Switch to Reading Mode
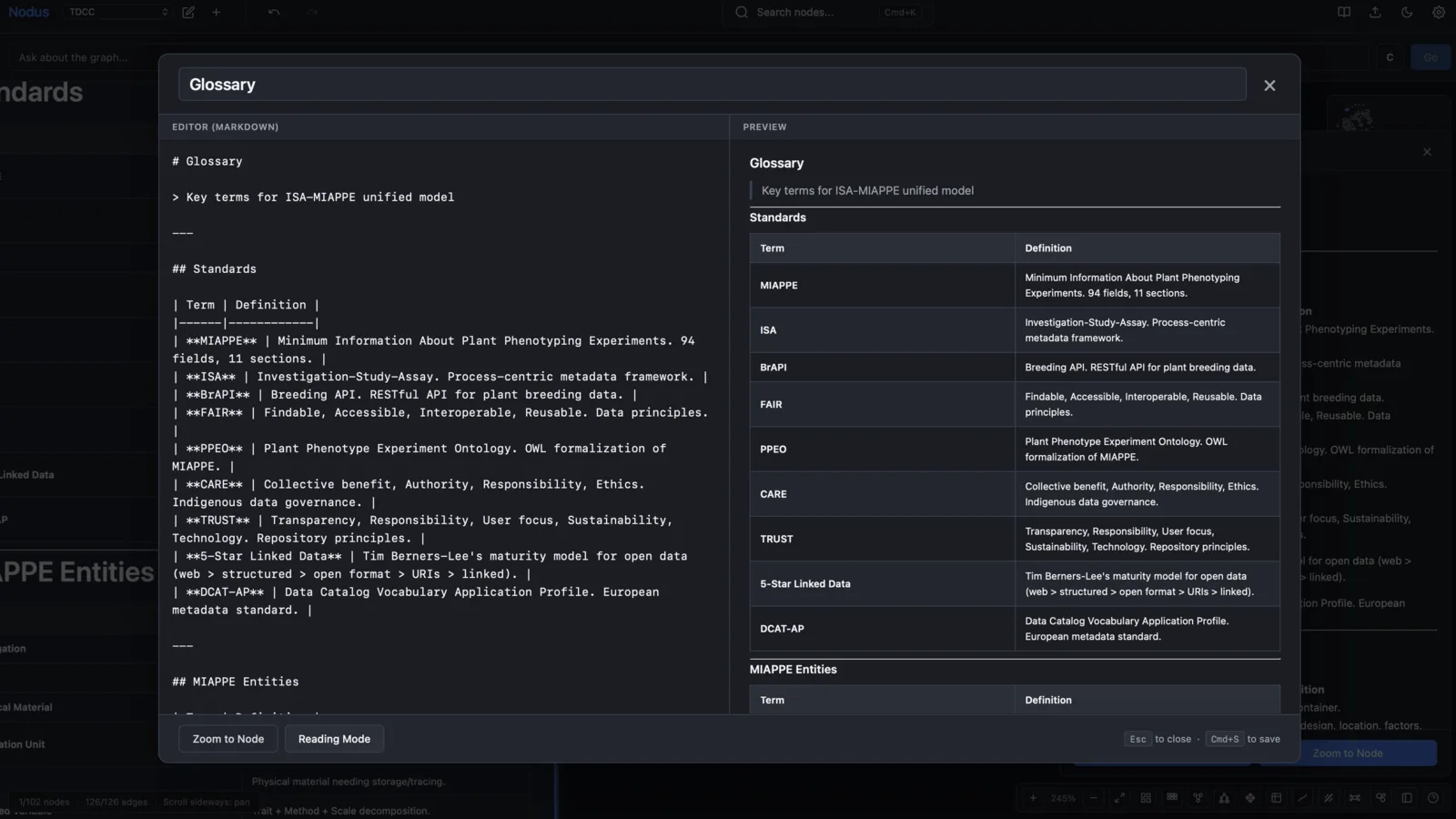This screenshot has height=819, width=1456. 334,739
